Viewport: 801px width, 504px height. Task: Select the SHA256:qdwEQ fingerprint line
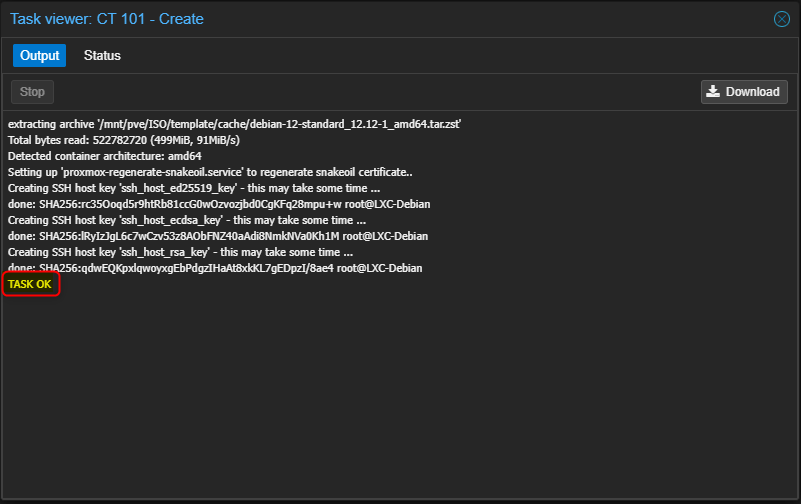[215, 268]
